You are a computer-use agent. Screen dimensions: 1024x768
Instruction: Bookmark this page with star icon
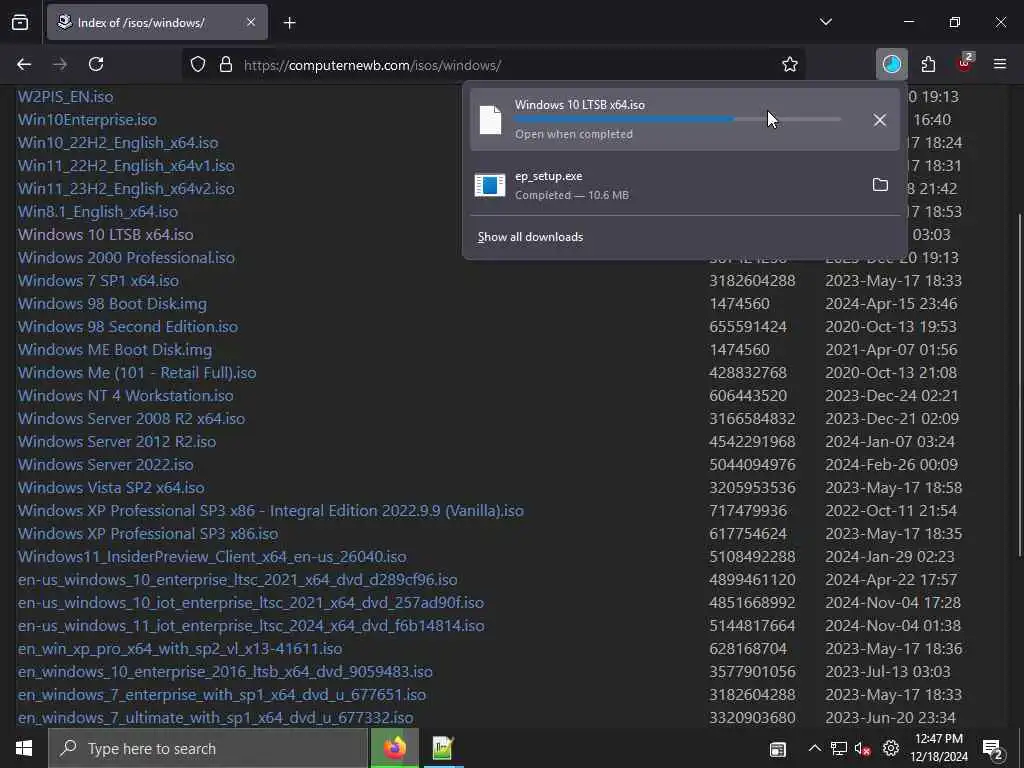[x=790, y=64]
